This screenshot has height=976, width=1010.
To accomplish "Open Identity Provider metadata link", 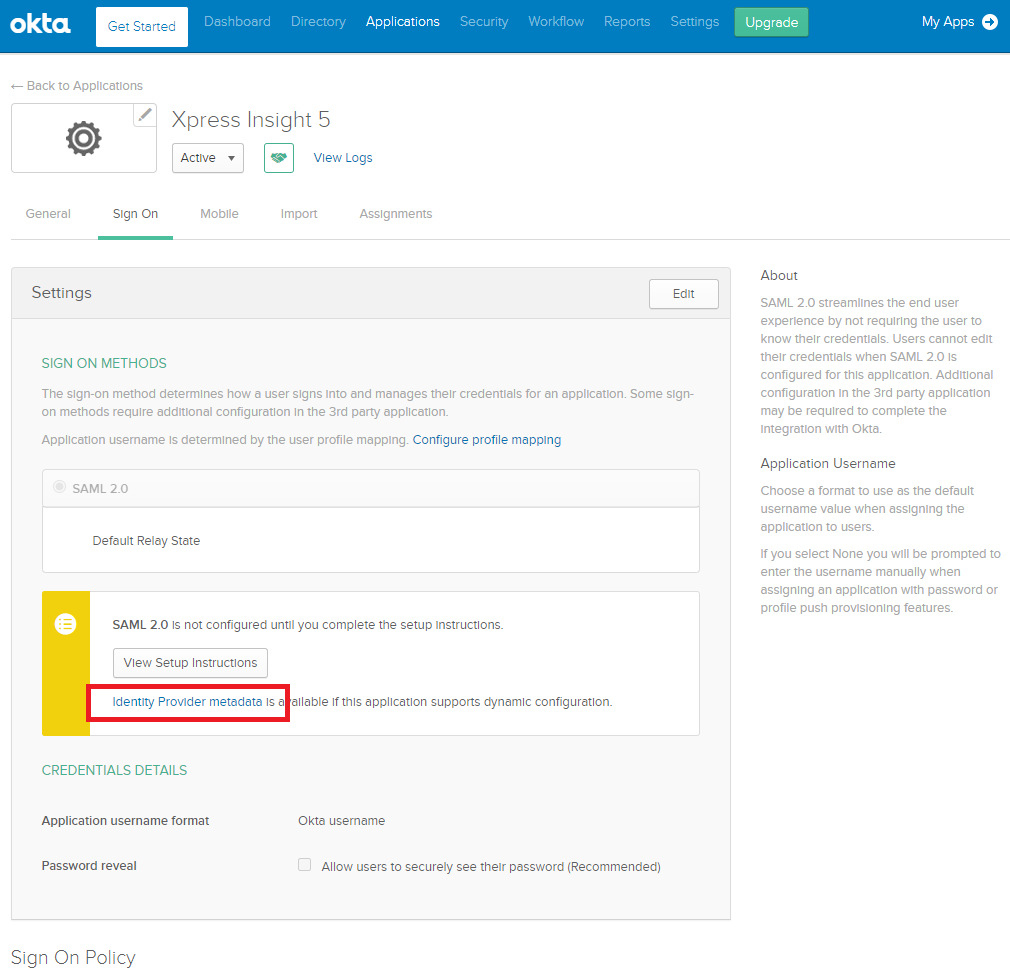I will [x=188, y=702].
